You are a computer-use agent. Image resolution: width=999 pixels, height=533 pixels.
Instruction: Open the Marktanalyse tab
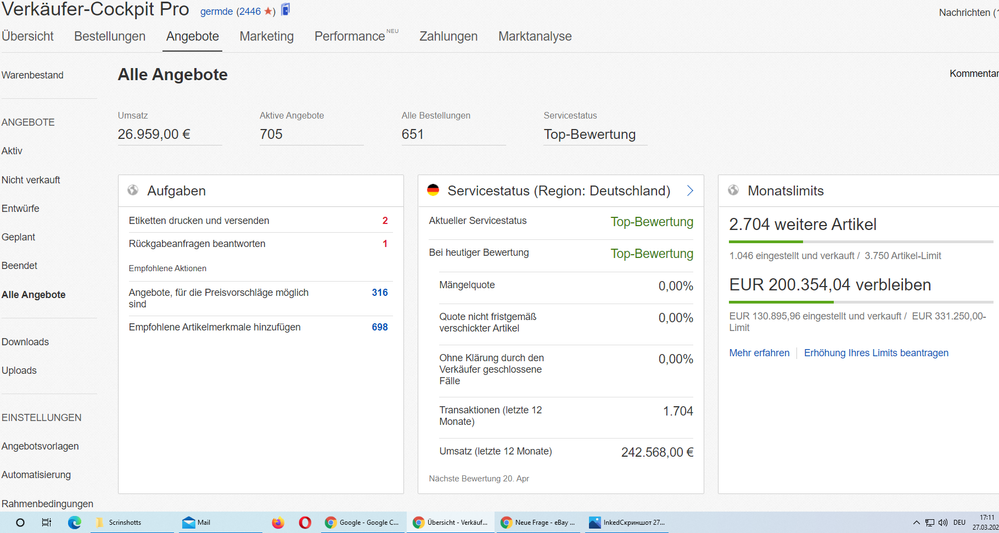(535, 37)
